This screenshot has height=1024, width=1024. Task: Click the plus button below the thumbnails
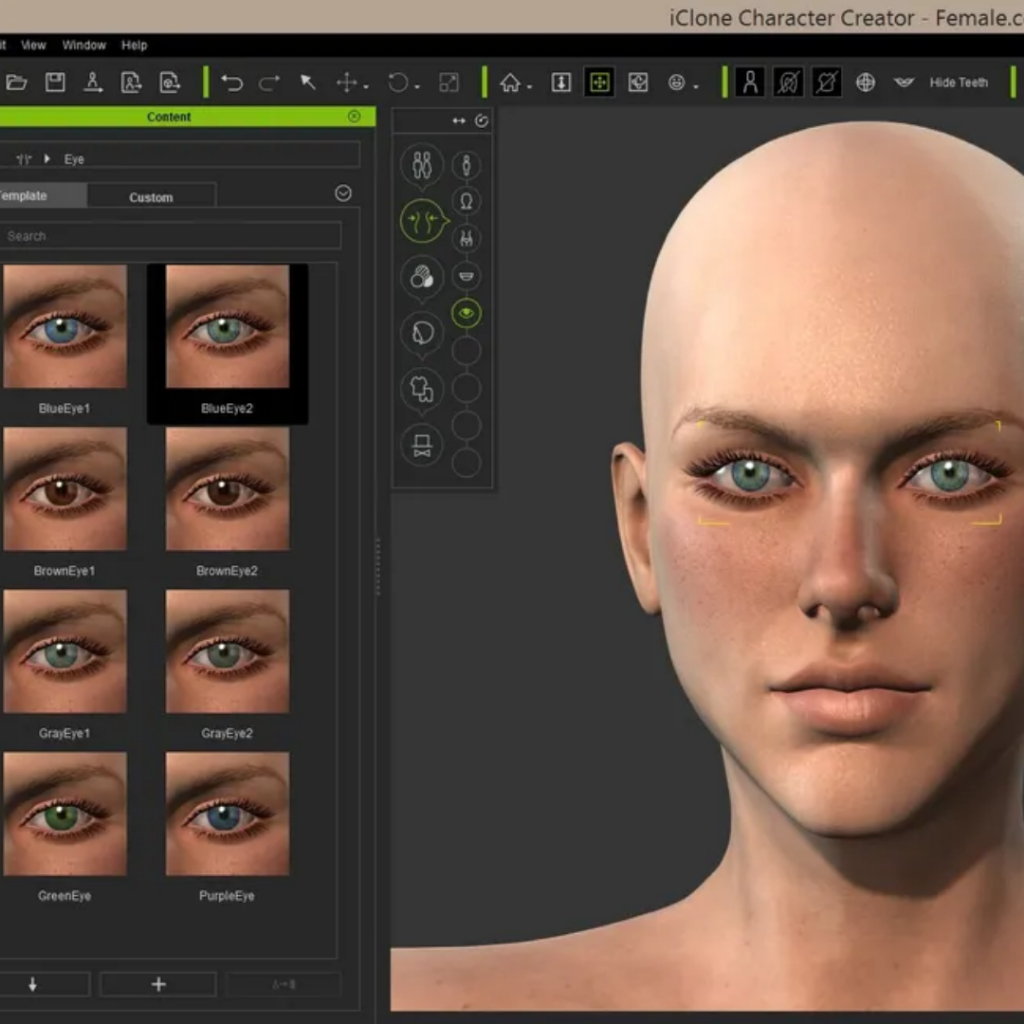tap(158, 984)
